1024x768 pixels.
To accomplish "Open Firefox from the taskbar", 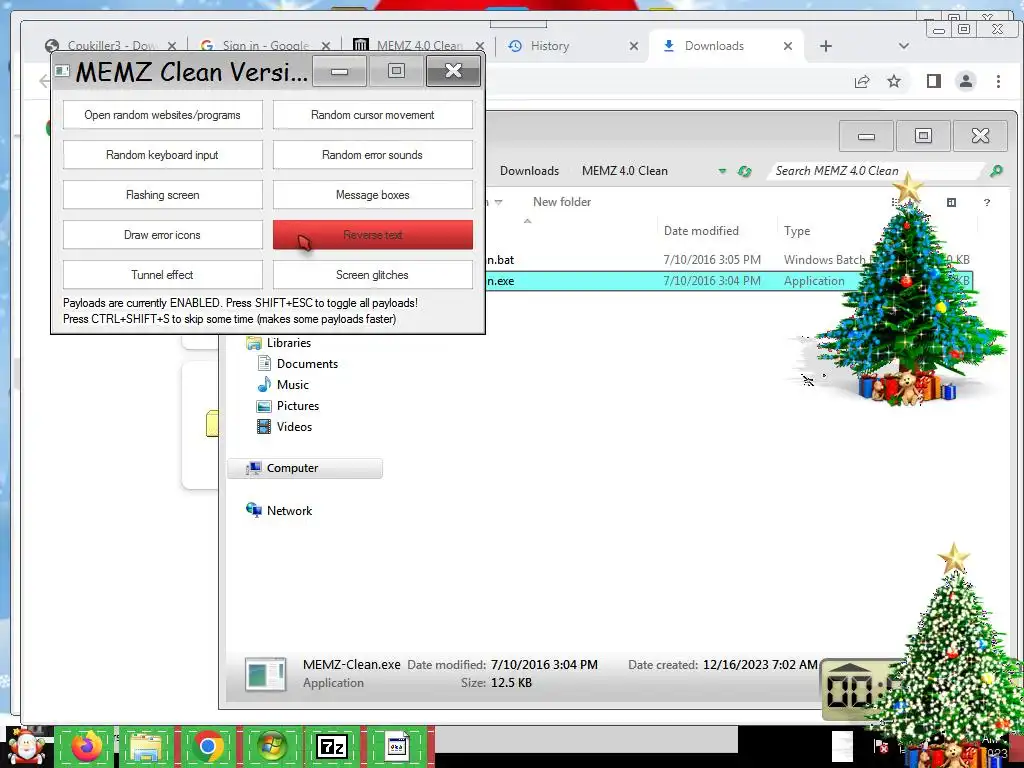I will coord(86,746).
